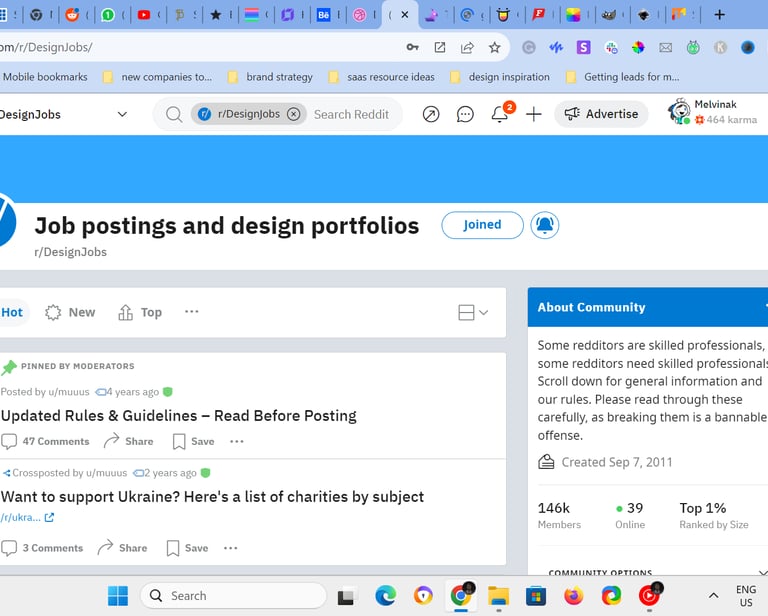Screen dimensions: 768x616
Task: Open Task View on the taskbar
Action: coord(346,596)
